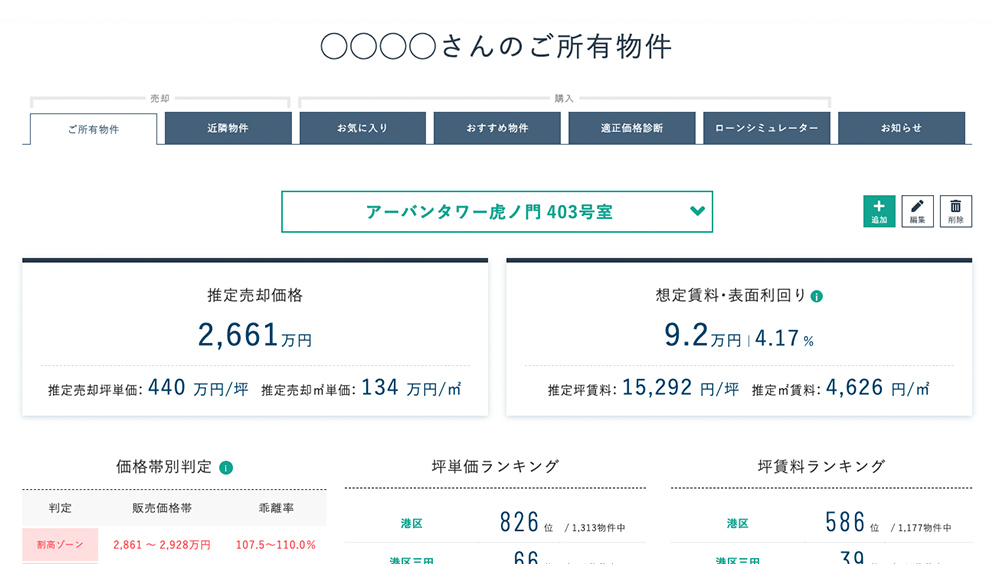Click the /1,313物件中 count text

(x=595, y=528)
